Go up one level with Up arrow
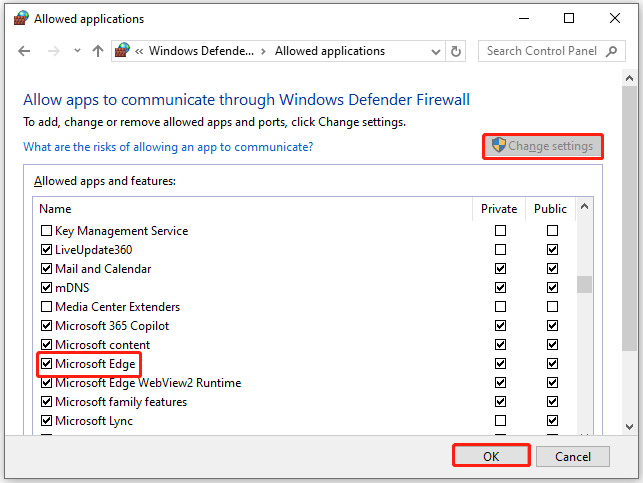The height and width of the screenshot is (483, 643). pyautogui.click(x=98, y=51)
